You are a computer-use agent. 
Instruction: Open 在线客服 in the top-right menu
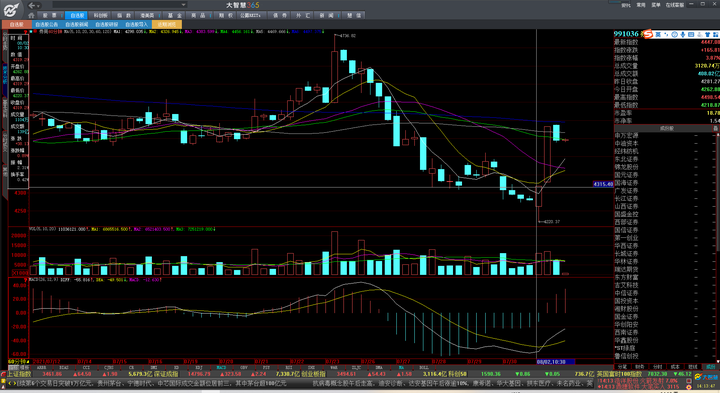tap(675, 5)
